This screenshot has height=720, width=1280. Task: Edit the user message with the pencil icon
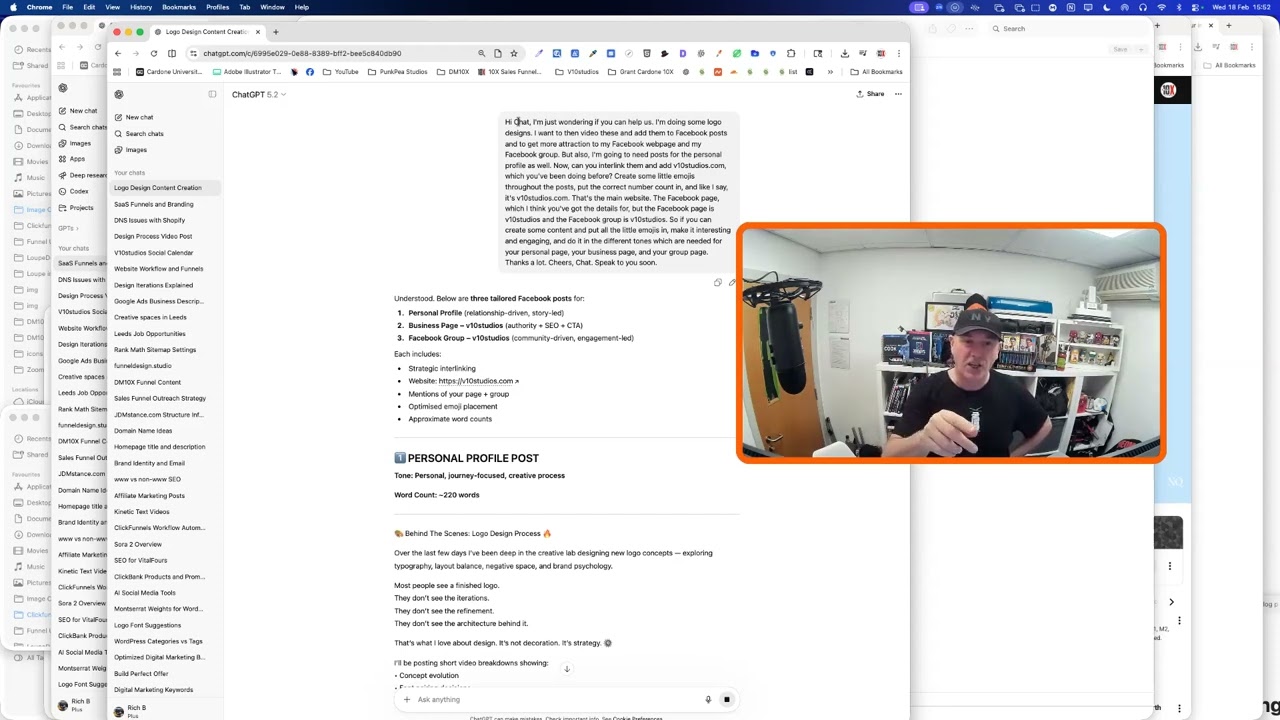tap(732, 283)
